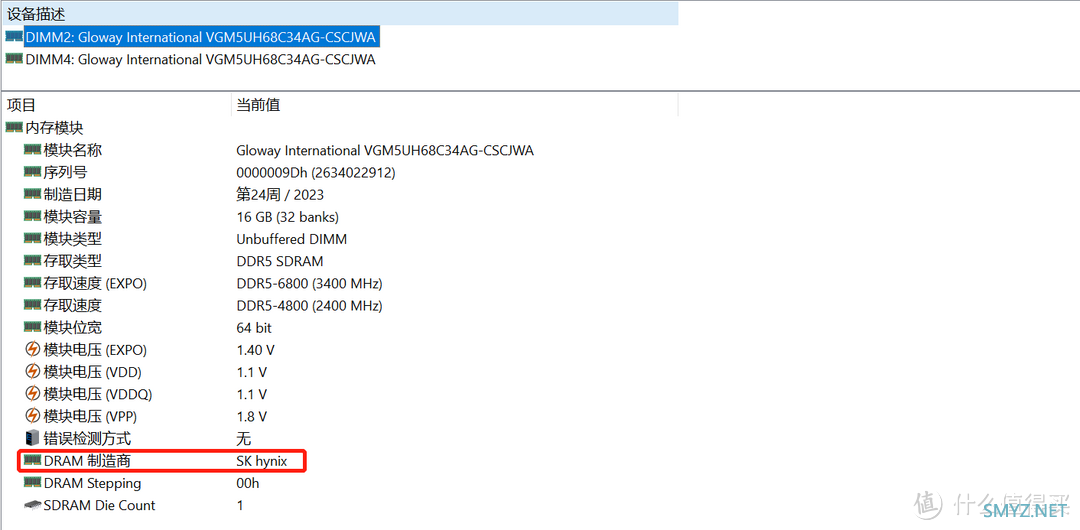
Task: Click the value 1.8 V
Action: point(251,416)
